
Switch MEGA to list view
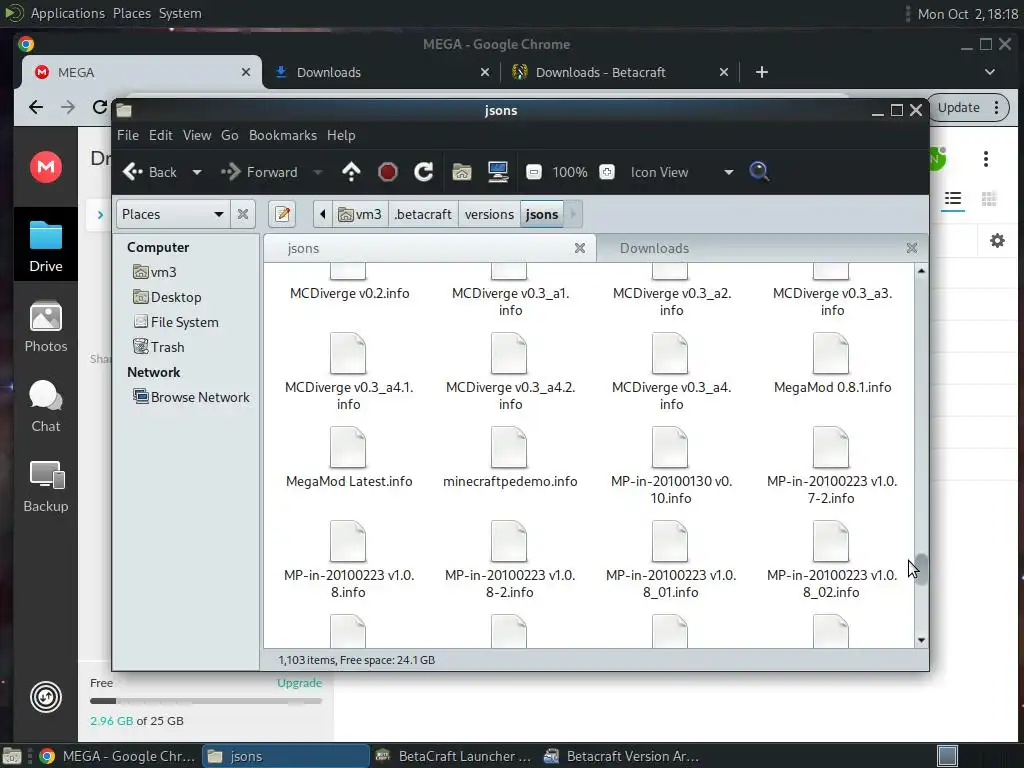[953, 199]
